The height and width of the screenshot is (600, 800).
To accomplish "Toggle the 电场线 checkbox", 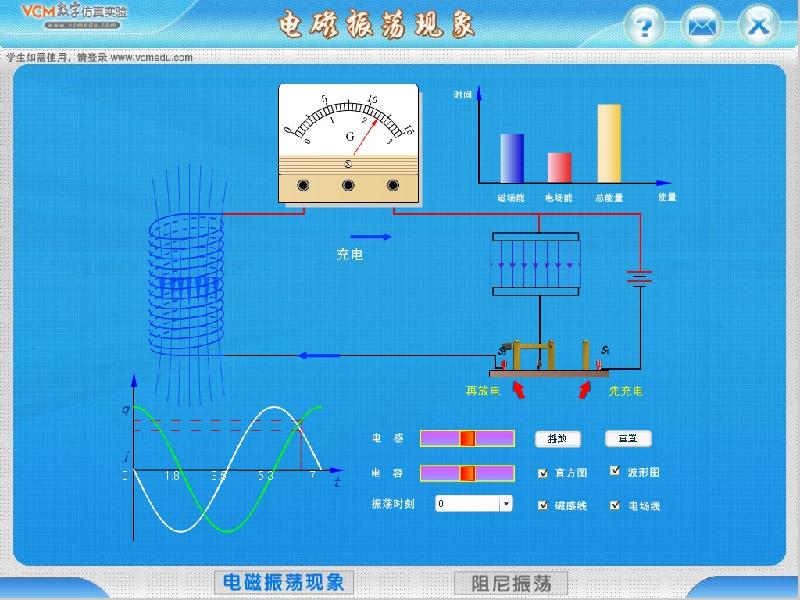I will click(x=615, y=505).
